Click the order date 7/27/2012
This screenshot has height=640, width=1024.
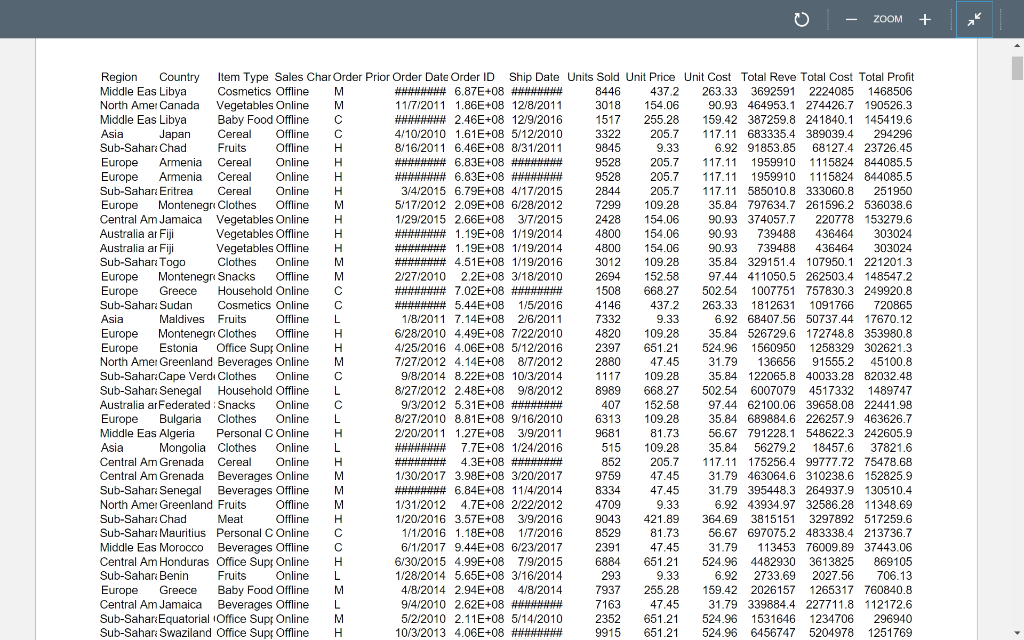click(x=420, y=362)
